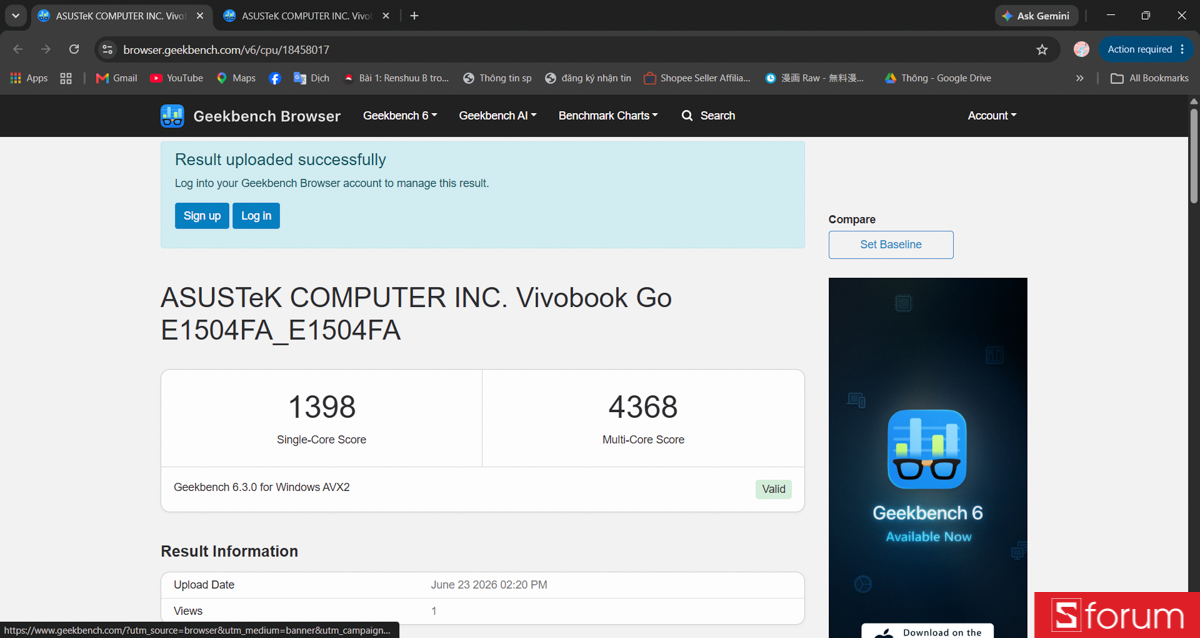Open the Facebook bookmark icon

[x=275, y=78]
